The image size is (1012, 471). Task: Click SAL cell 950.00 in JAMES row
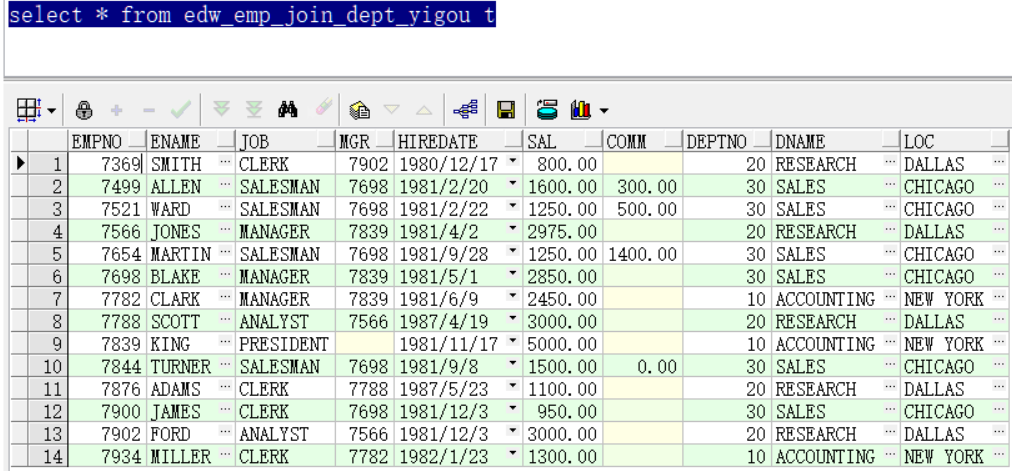(x=563, y=411)
